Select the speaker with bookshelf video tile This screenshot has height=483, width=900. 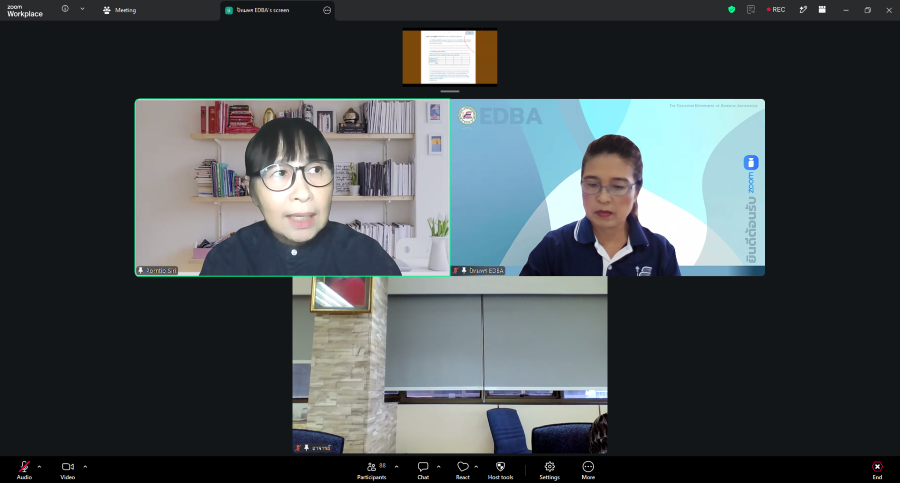pyautogui.click(x=293, y=188)
